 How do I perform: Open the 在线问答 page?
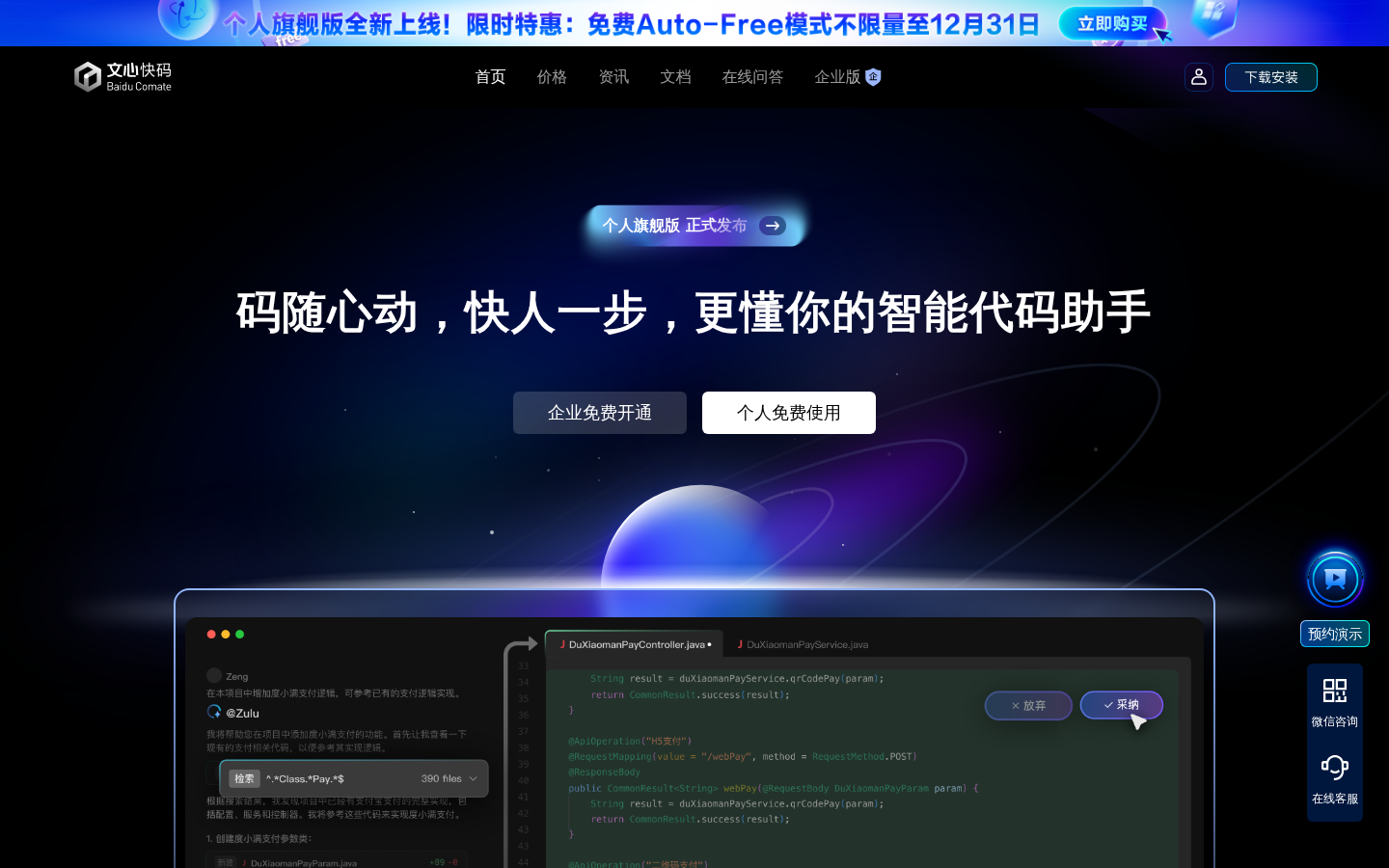[x=752, y=77]
